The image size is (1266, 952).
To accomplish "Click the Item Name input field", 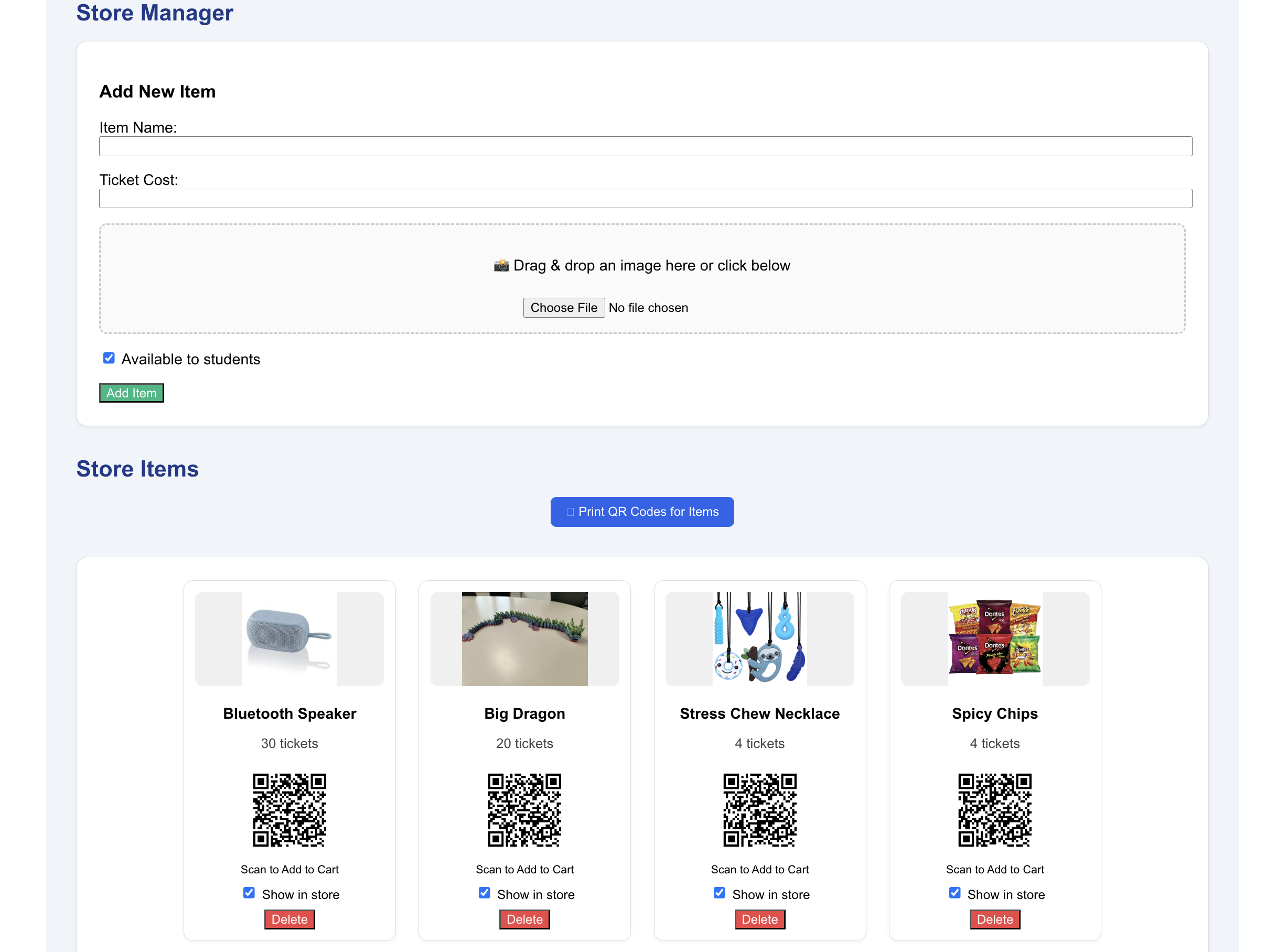I will [645, 146].
